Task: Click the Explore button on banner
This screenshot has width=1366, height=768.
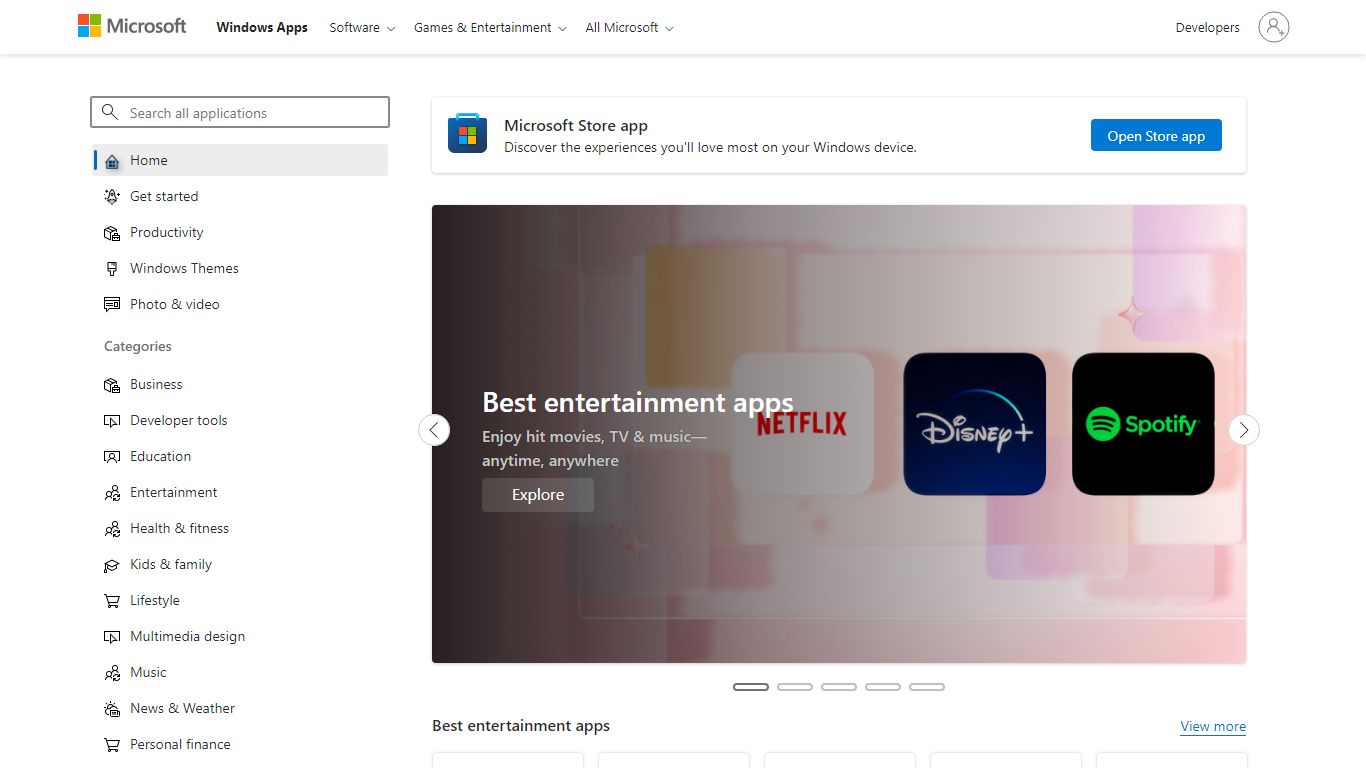Action: point(538,495)
